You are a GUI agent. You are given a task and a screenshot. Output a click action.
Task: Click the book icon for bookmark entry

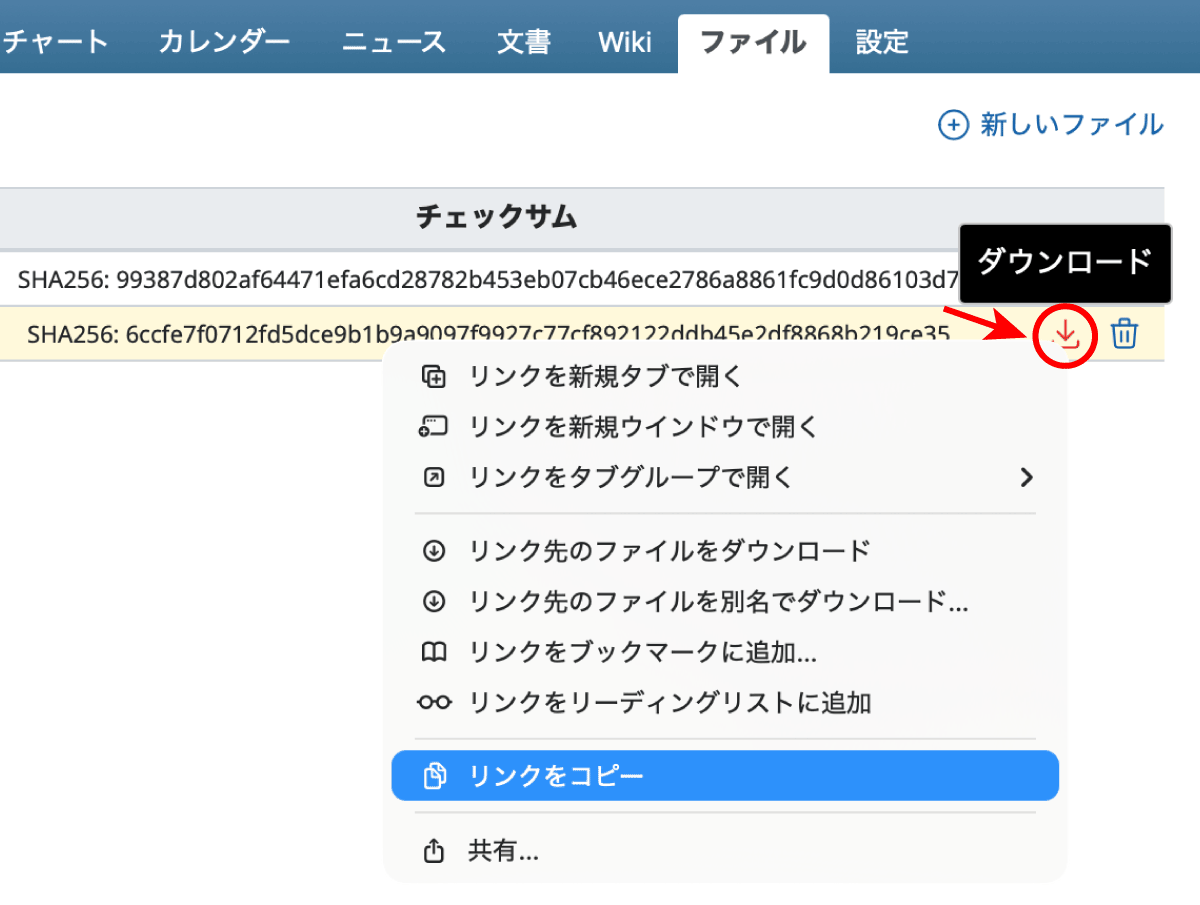[x=433, y=653]
